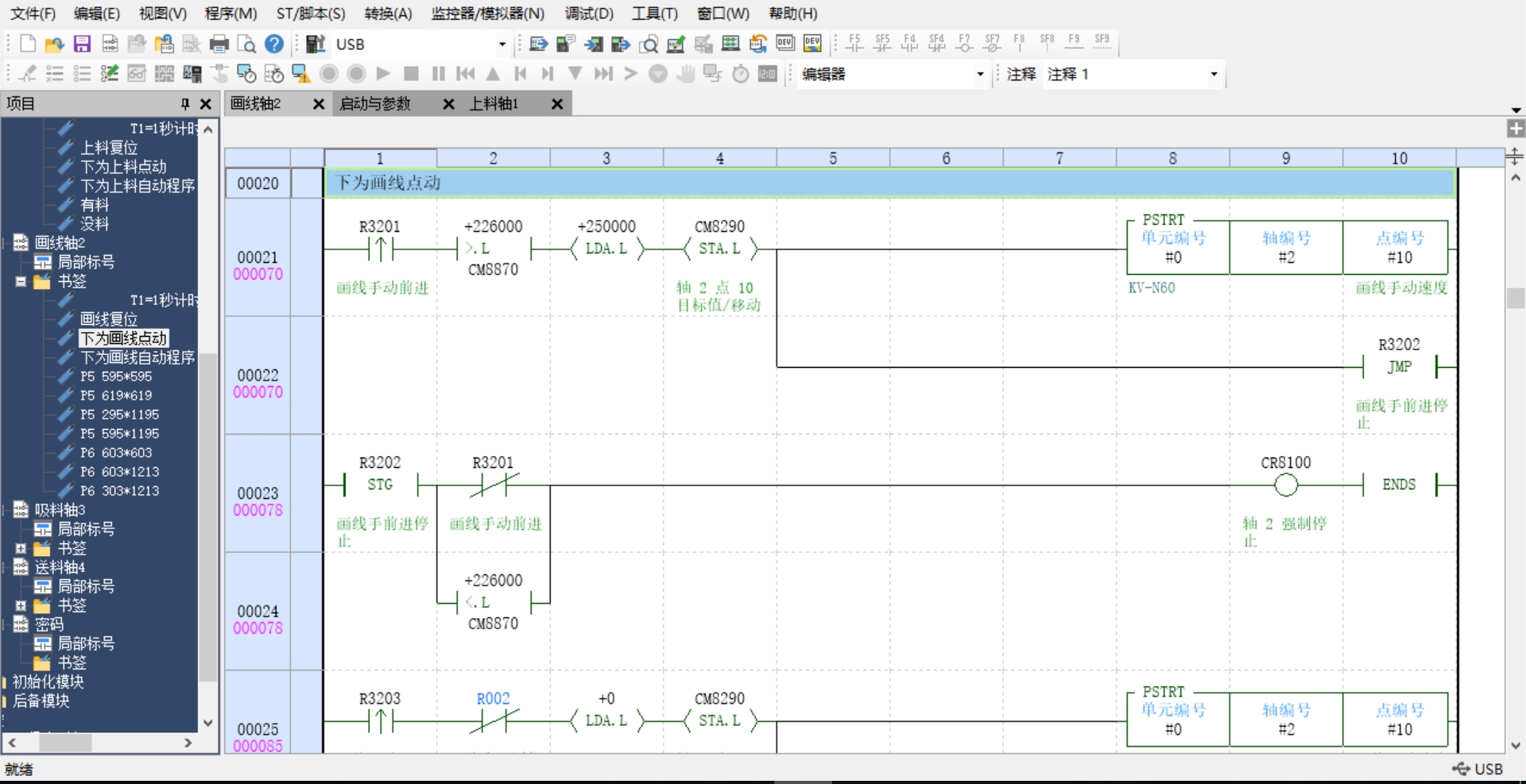Viewport: 1526px width, 784px height.
Task: Open the 编辑器 mode dropdown
Action: (980, 74)
